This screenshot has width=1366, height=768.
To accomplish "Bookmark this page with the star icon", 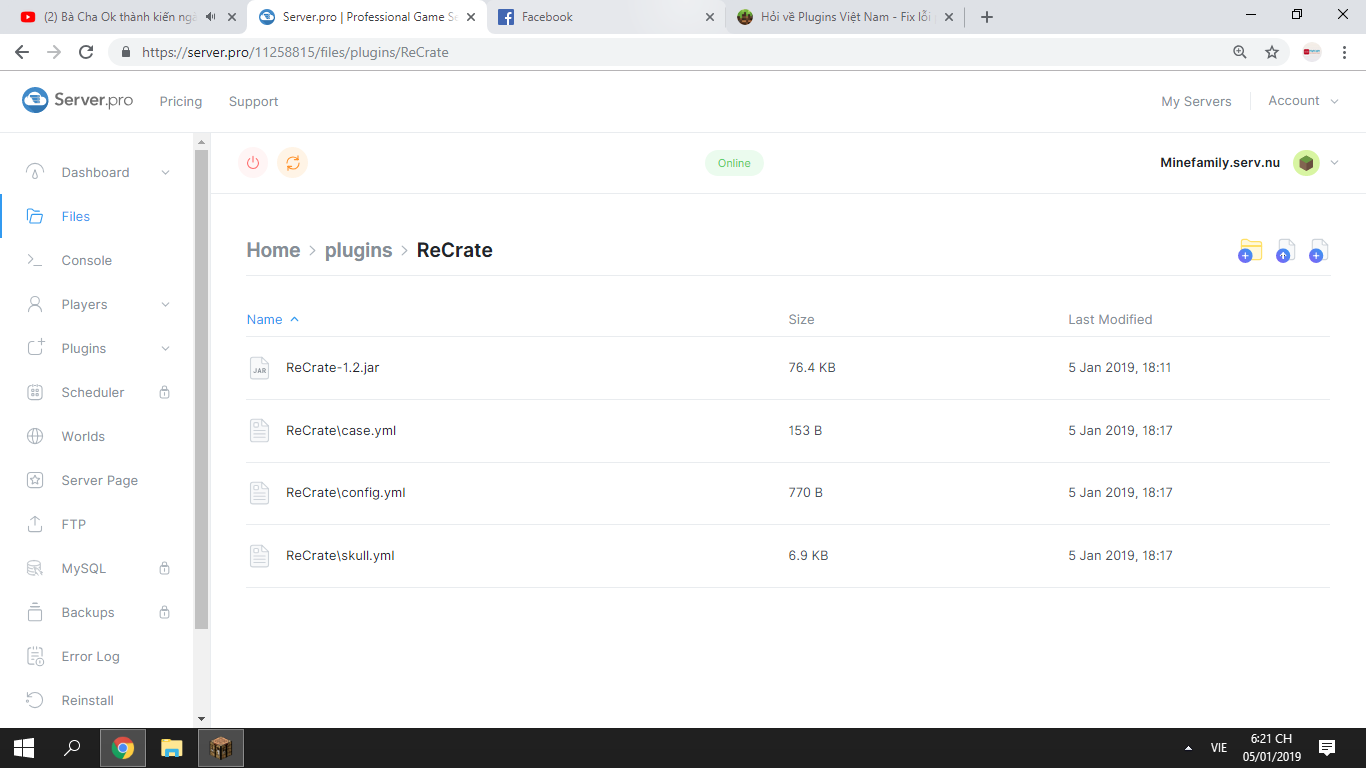I will click(1272, 52).
